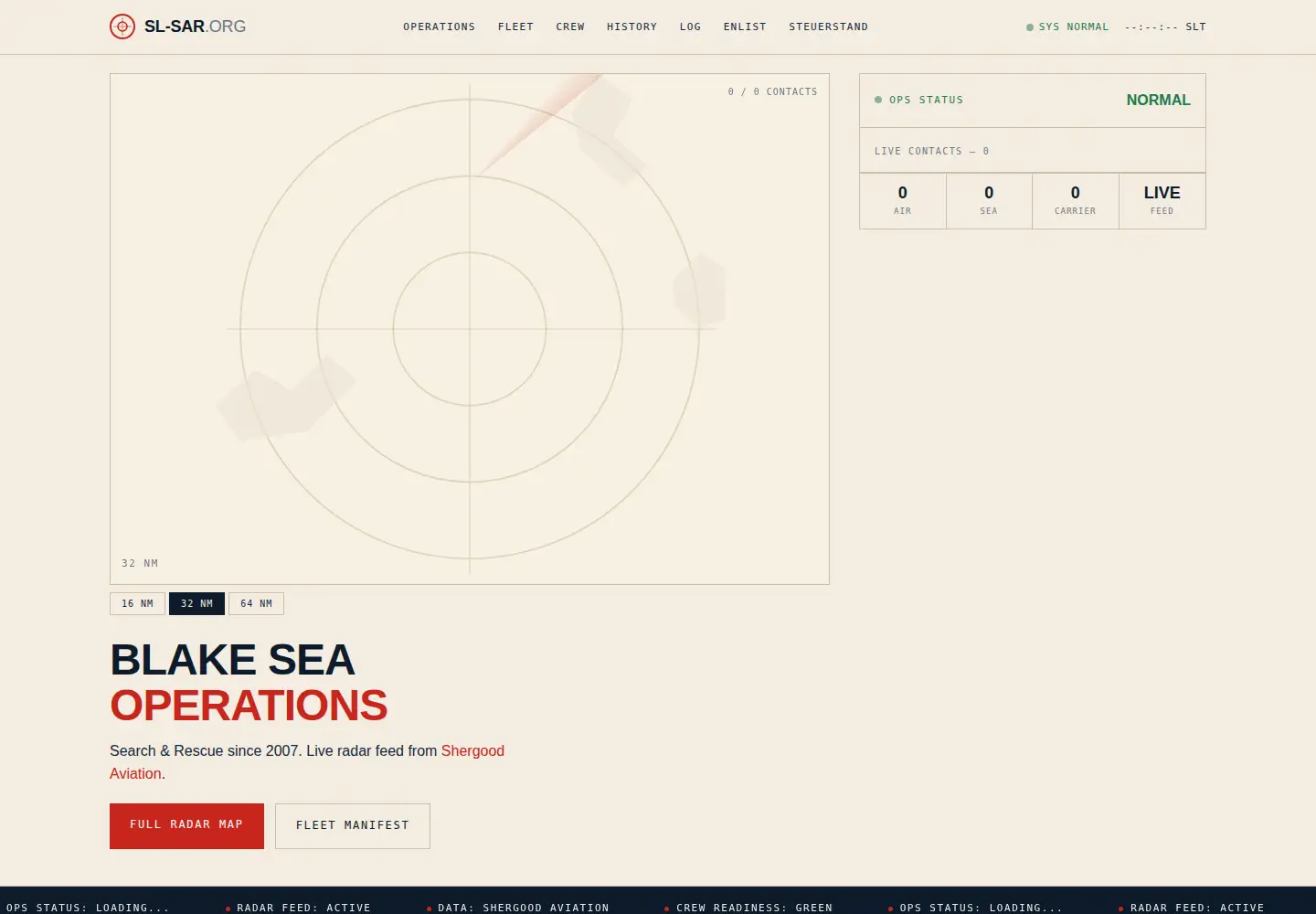Click the 32 NM label inside the radar

(140, 563)
